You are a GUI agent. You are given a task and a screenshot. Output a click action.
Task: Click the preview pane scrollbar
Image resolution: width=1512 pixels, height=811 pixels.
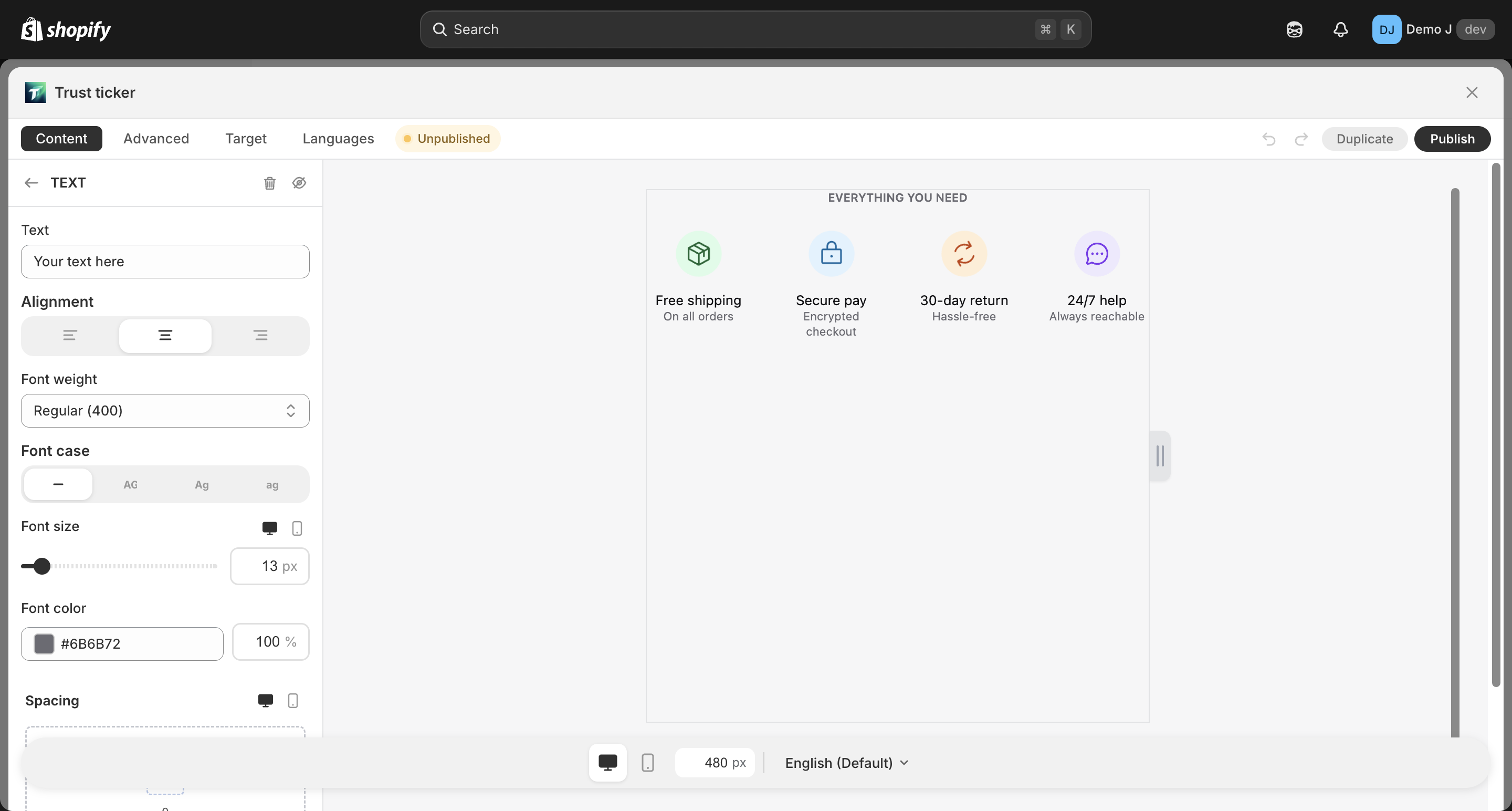click(x=1454, y=462)
